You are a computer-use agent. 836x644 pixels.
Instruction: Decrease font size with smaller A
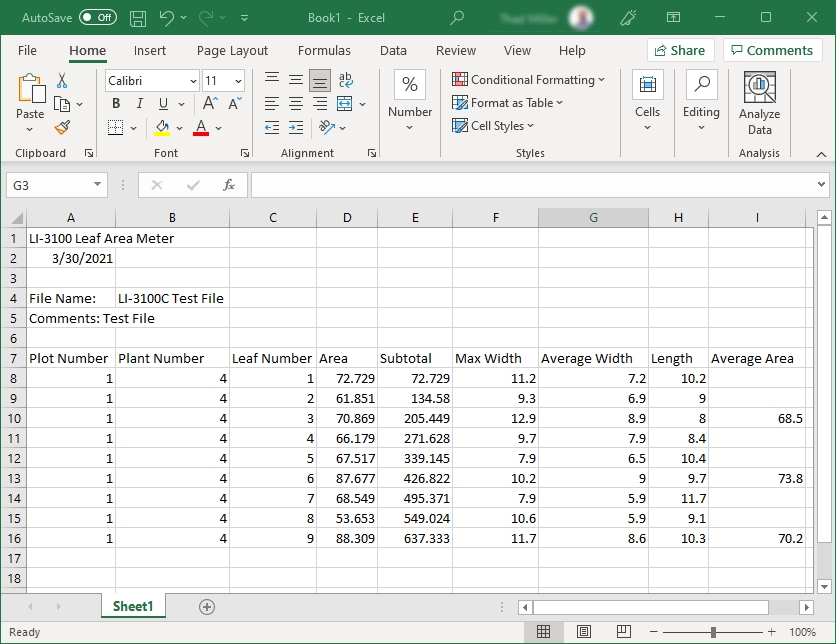[x=235, y=103]
